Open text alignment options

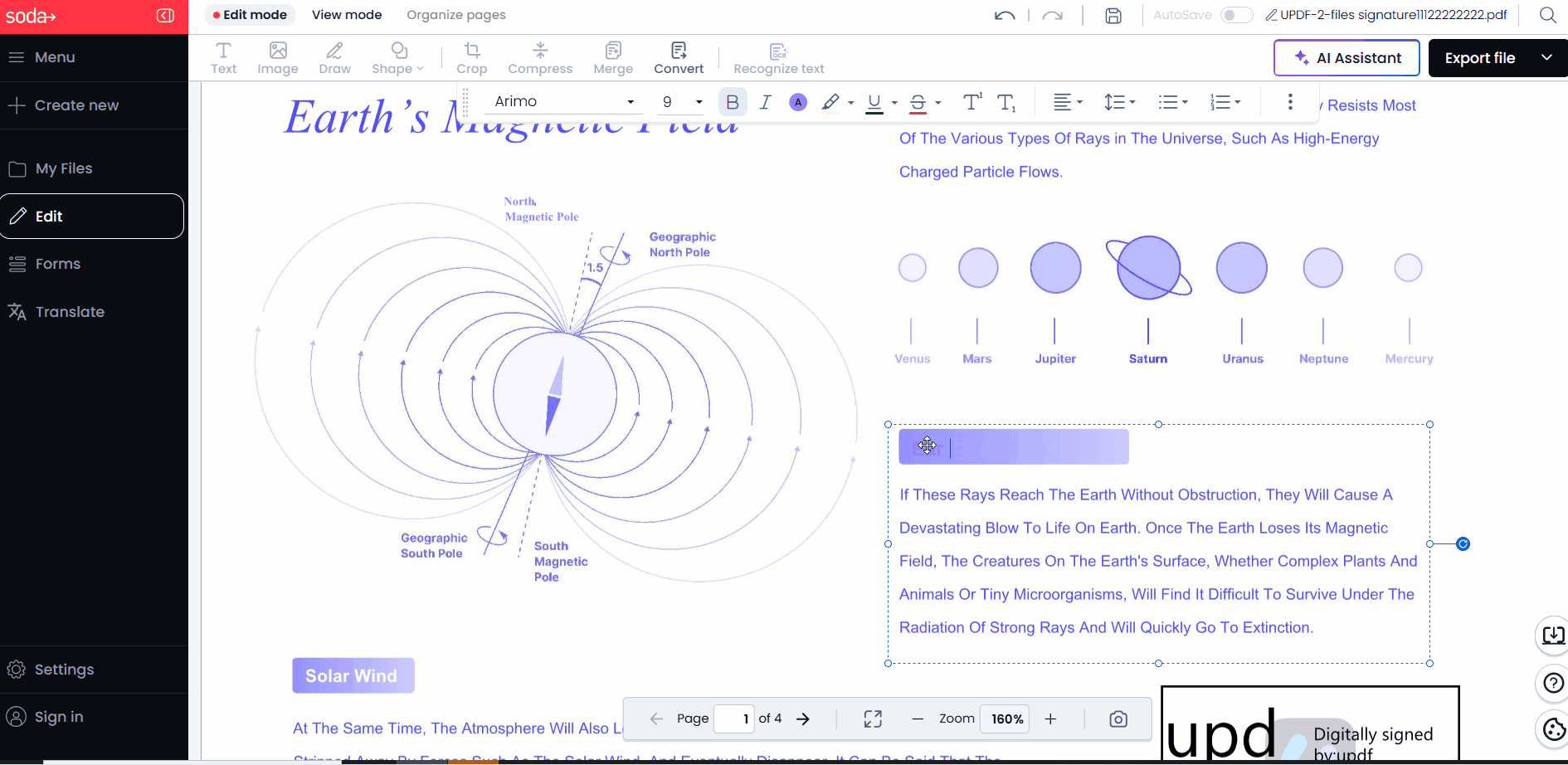[x=1068, y=101]
